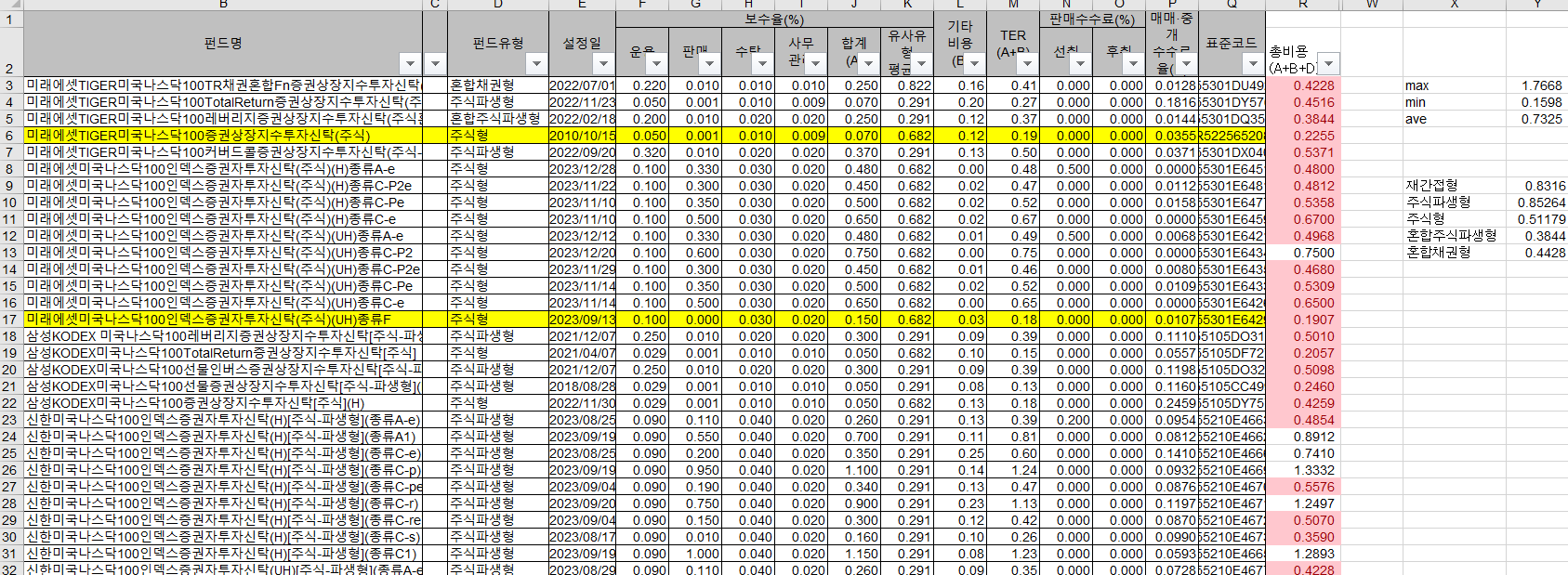Select row 17 header
The height and width of the screenshot is (575, 1568).
point(11,320)
